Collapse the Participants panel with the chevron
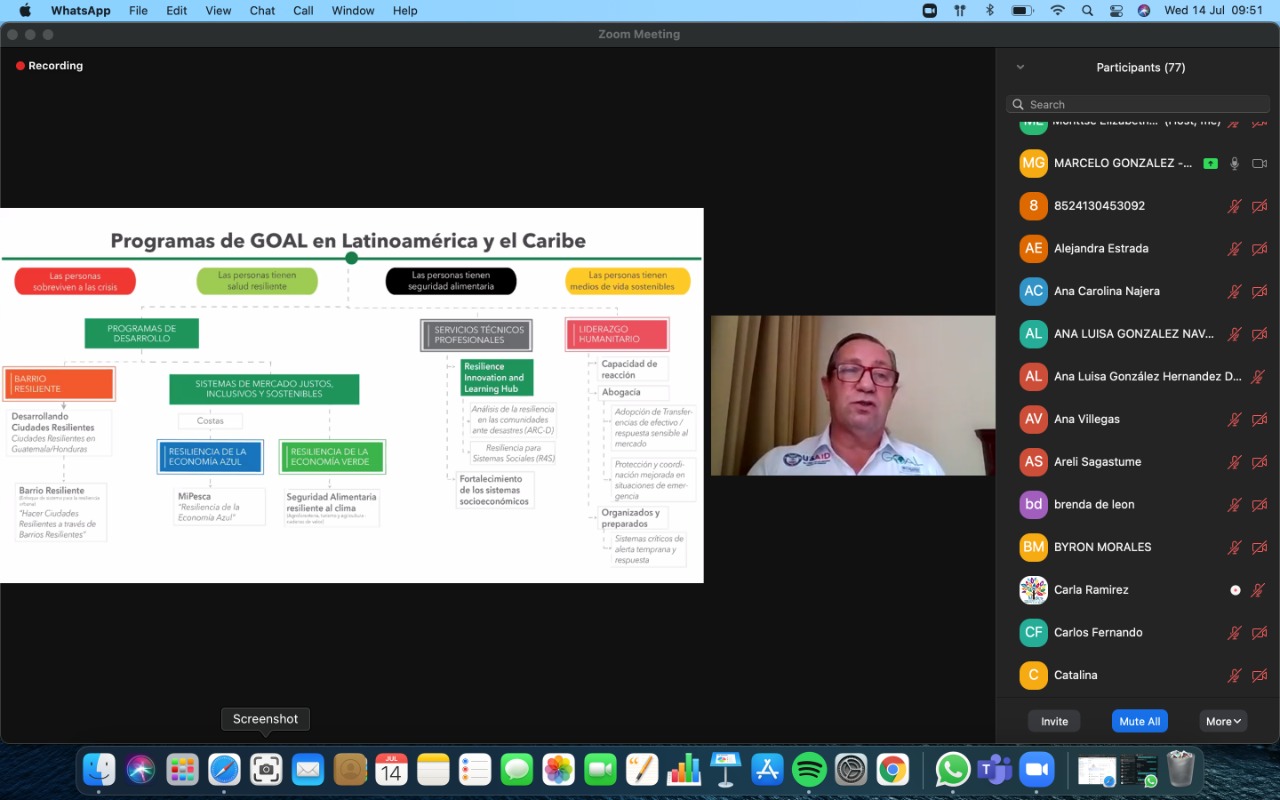 (x=1020, y=67)
